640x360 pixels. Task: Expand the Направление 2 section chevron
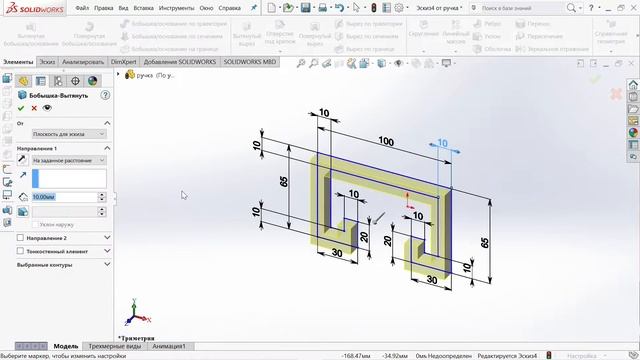(x=107, y=238)
